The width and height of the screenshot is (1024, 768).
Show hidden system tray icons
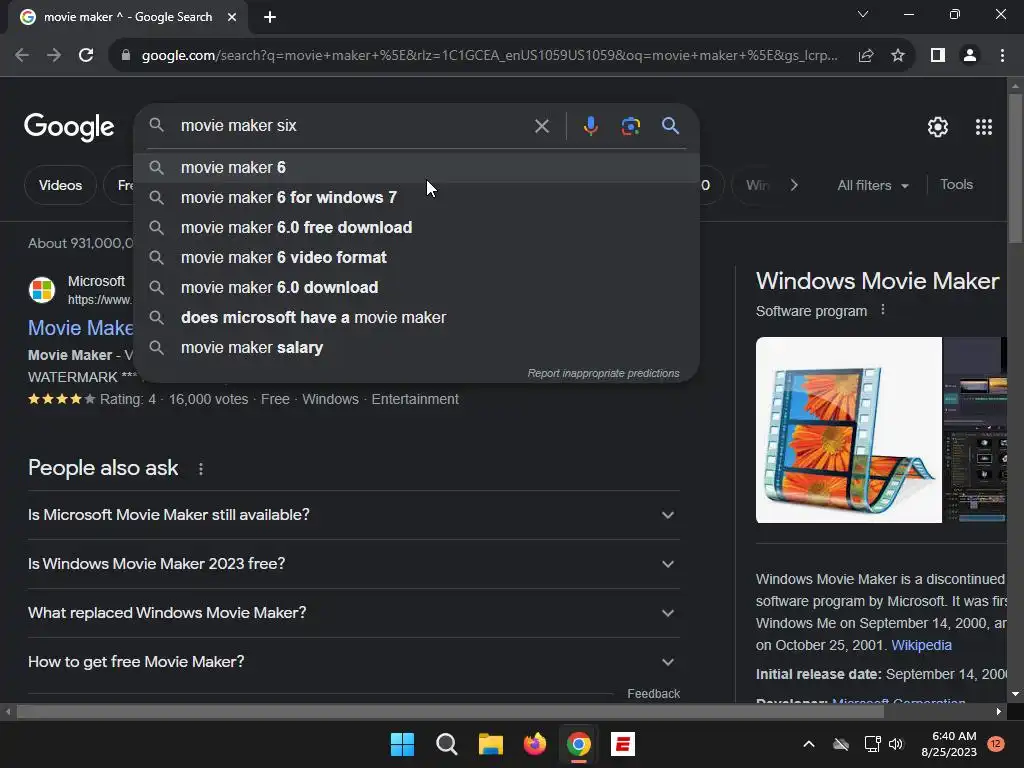808,744
